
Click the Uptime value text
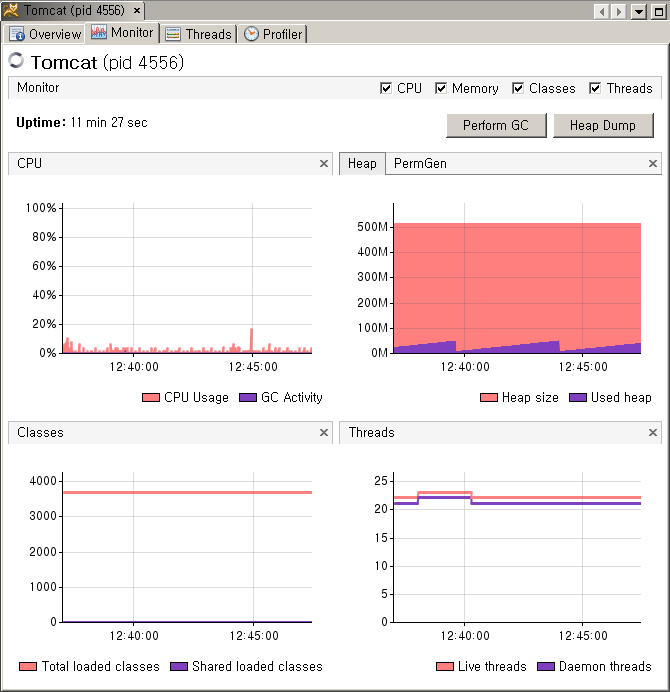coord(109,122)
